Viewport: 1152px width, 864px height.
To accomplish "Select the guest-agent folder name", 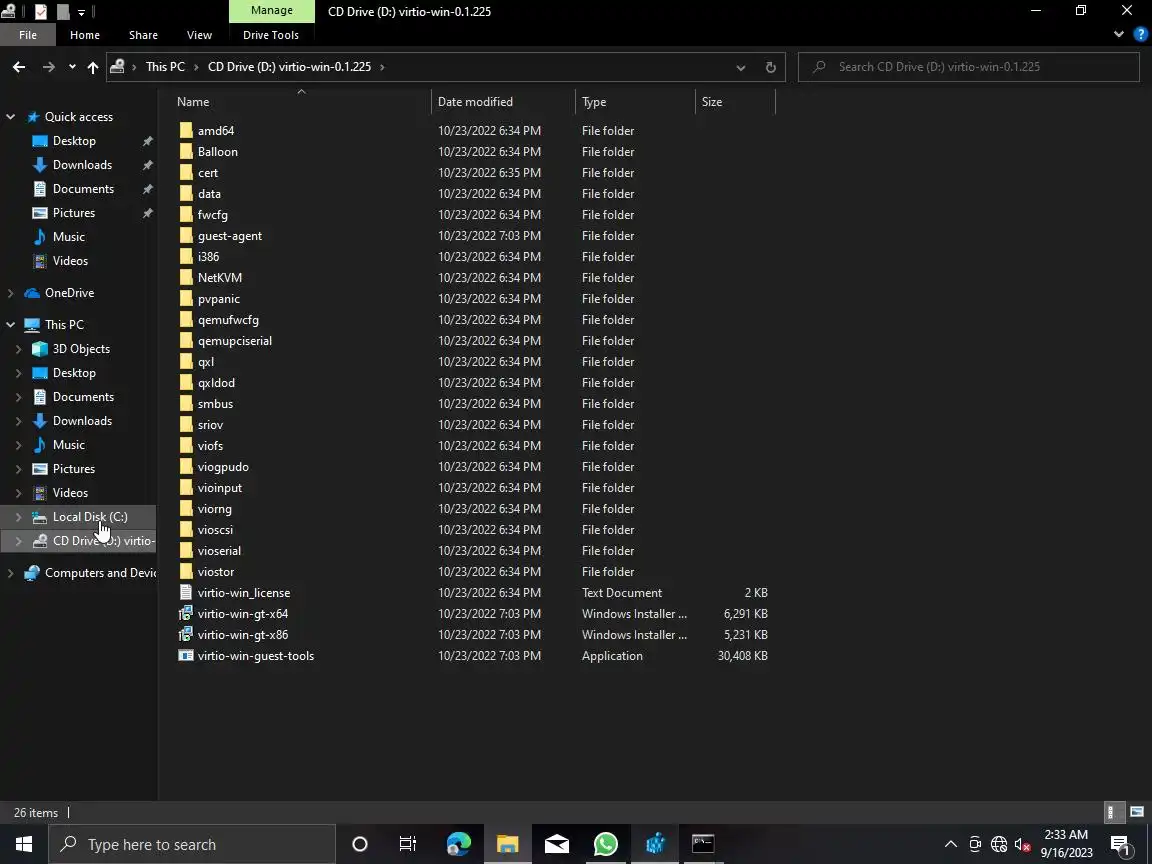I will pos(230,236).
